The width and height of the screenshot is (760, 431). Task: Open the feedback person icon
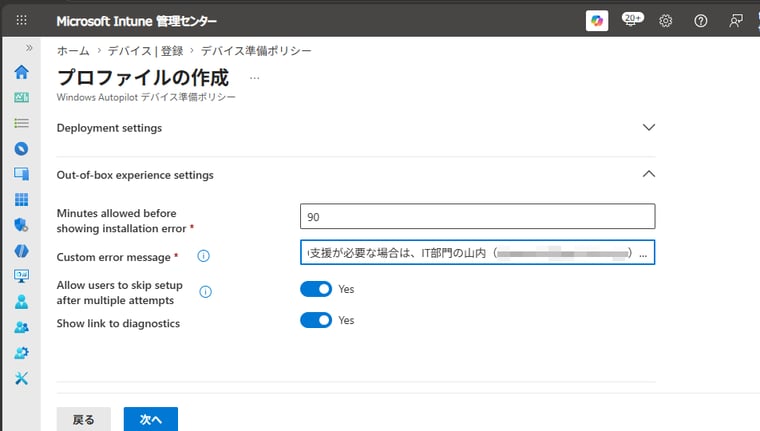point(736,21)
